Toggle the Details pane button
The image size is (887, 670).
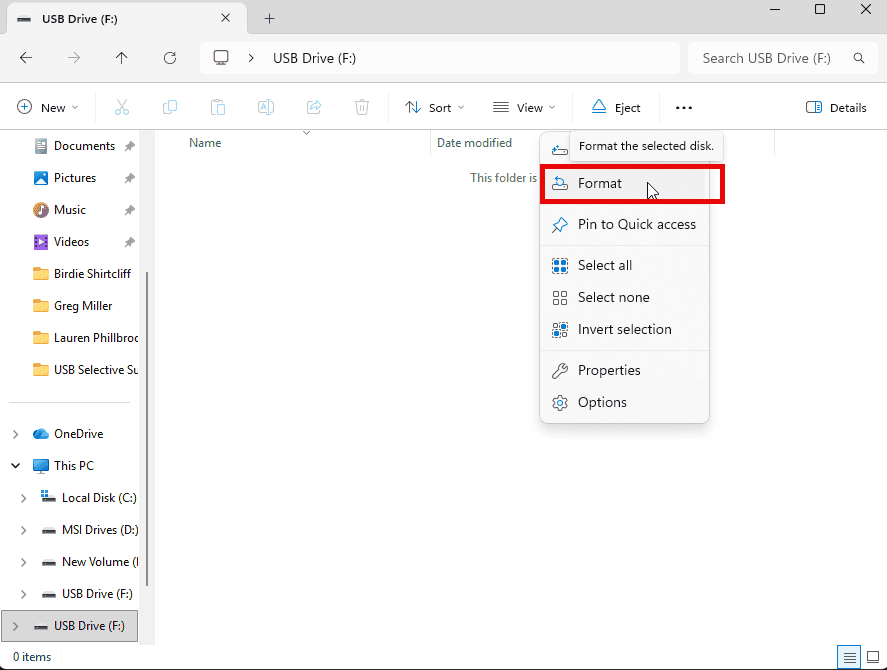[x=836, y=107]
